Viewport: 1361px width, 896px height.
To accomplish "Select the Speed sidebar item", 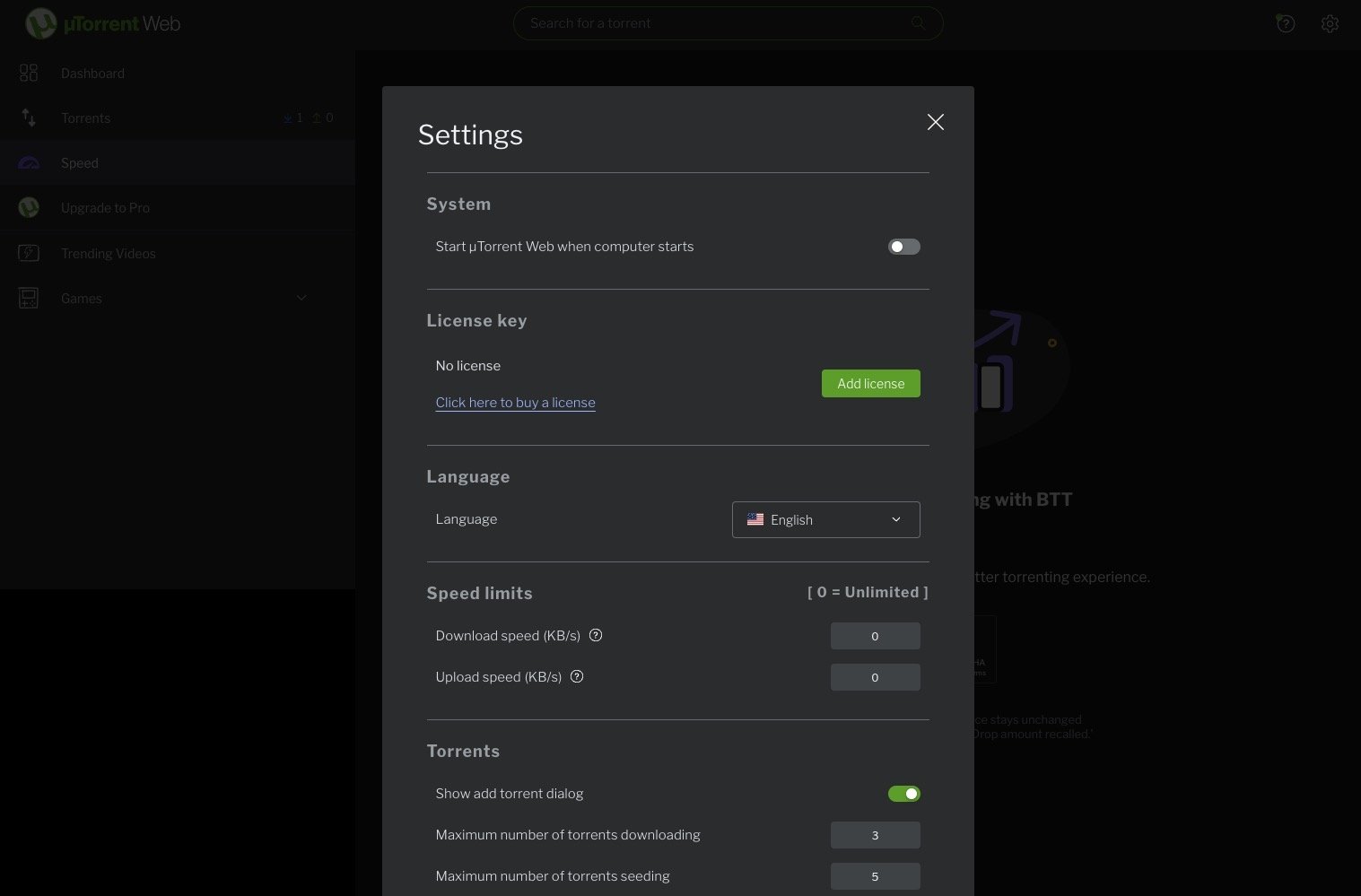I will click(x=178, y=162).
